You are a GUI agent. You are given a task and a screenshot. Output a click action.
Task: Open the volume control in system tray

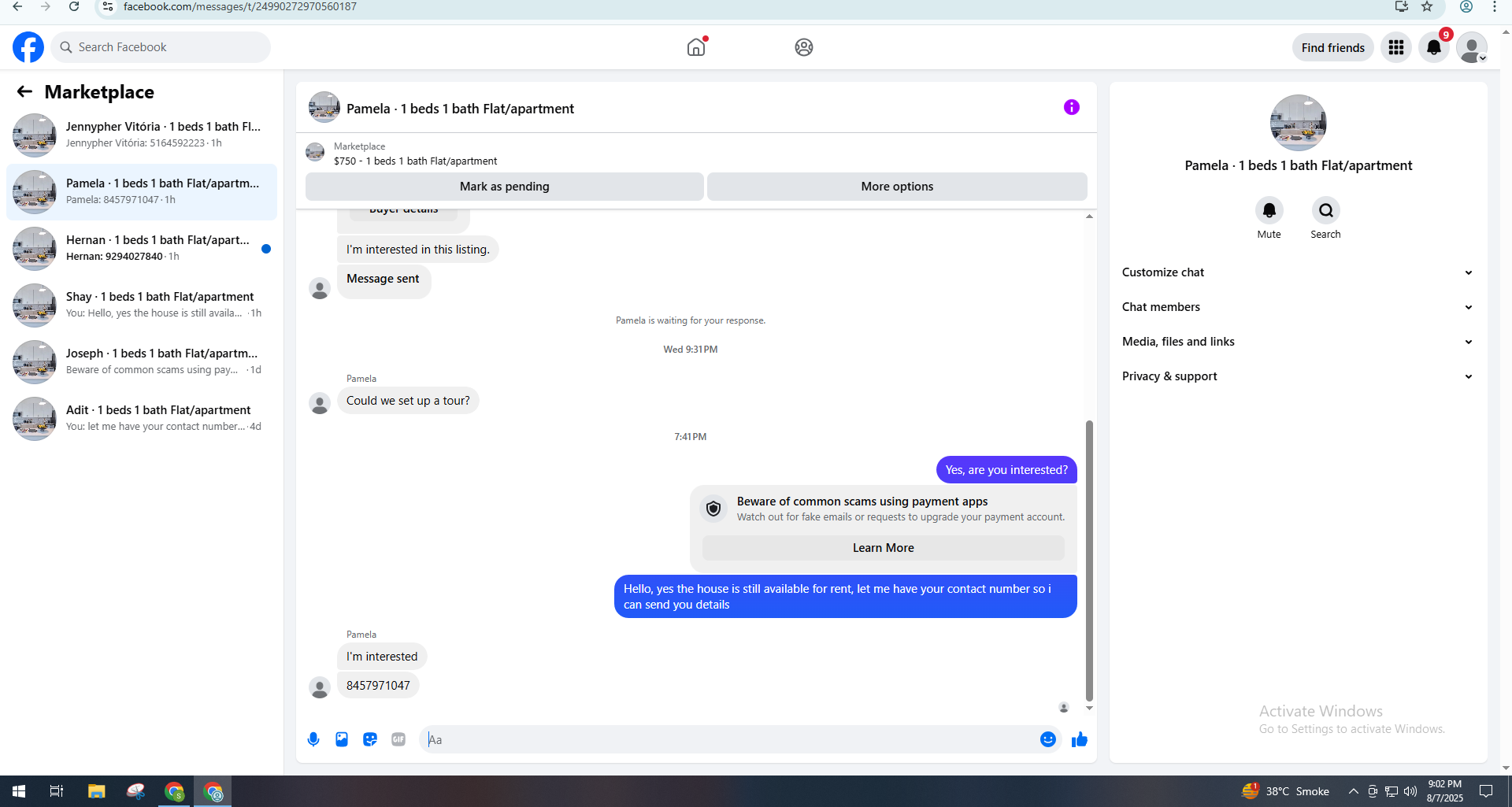pos(1410,791)
